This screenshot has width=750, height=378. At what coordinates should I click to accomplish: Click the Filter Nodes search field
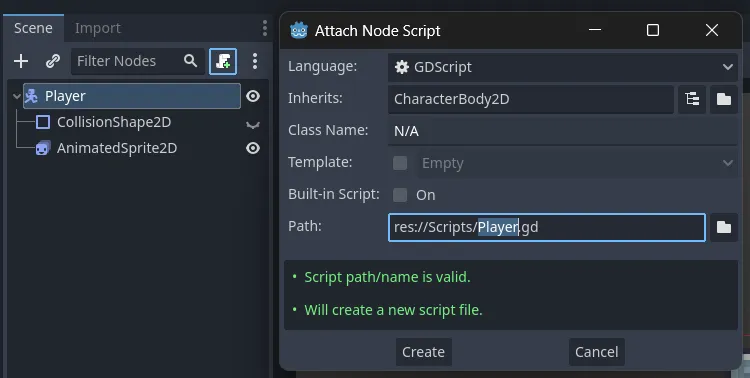[x=138, y=61]
